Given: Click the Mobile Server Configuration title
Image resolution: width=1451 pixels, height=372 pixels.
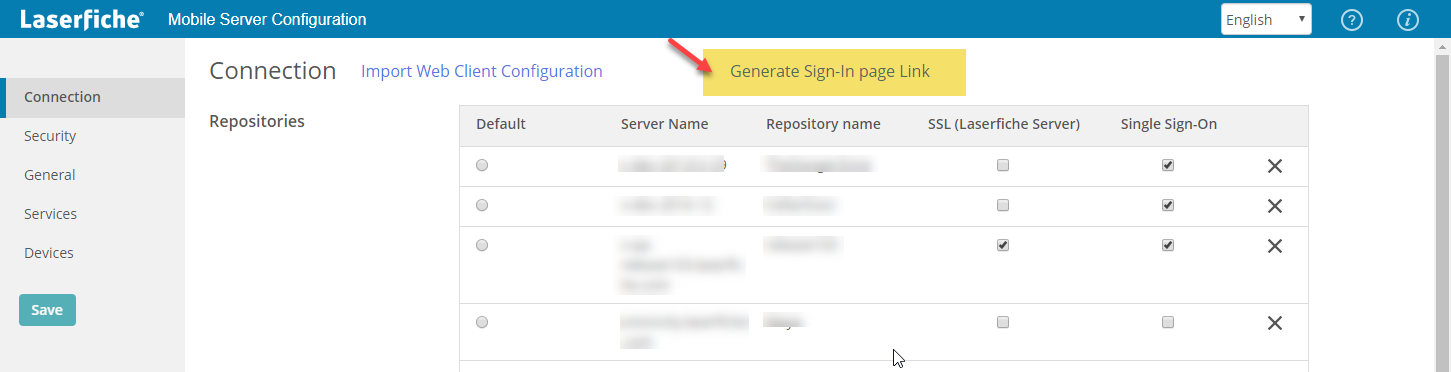Looking at the screenshot, I should point(267,19).
